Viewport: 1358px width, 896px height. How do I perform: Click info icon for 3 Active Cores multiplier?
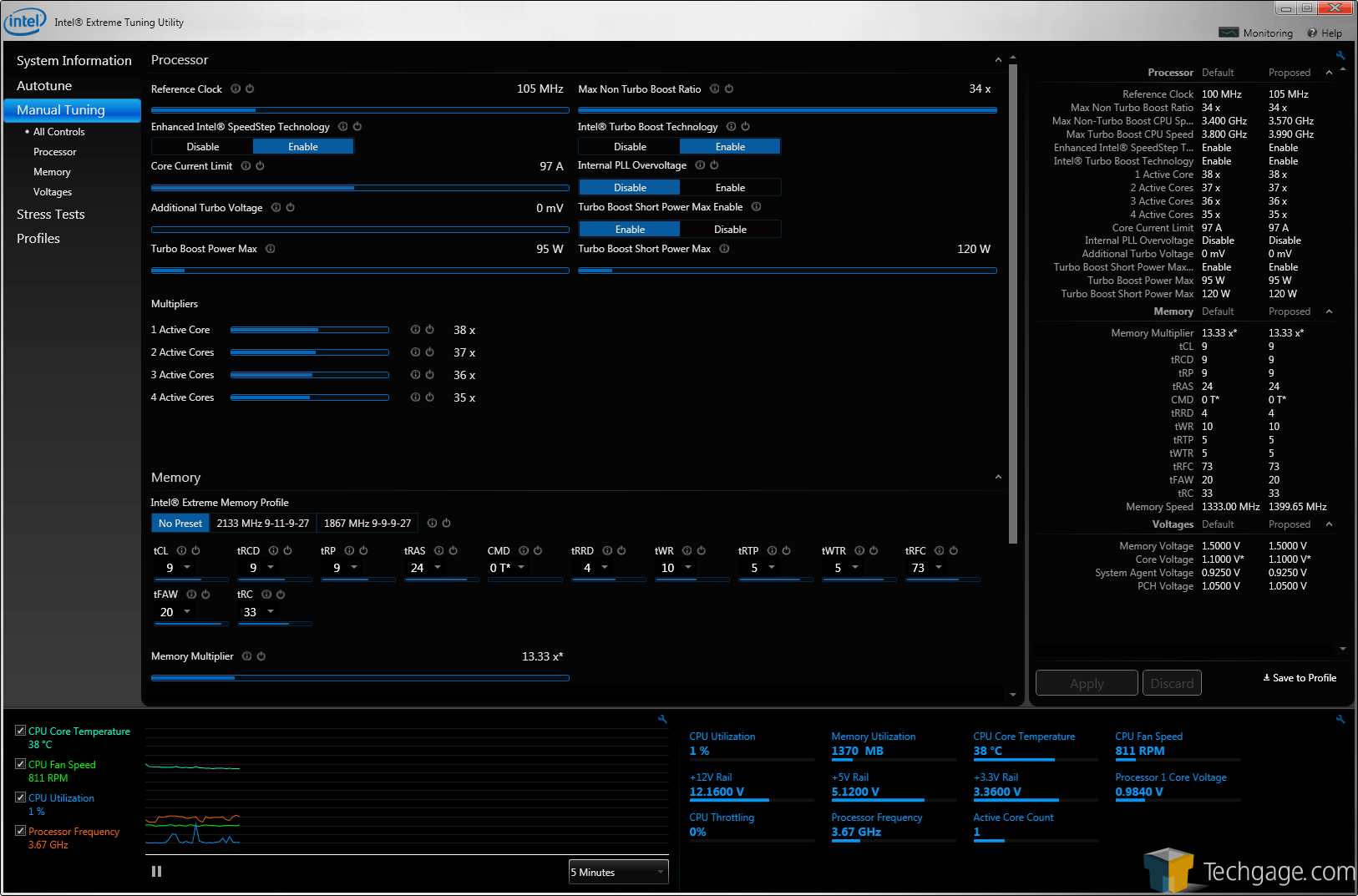(x=416, y=375)
